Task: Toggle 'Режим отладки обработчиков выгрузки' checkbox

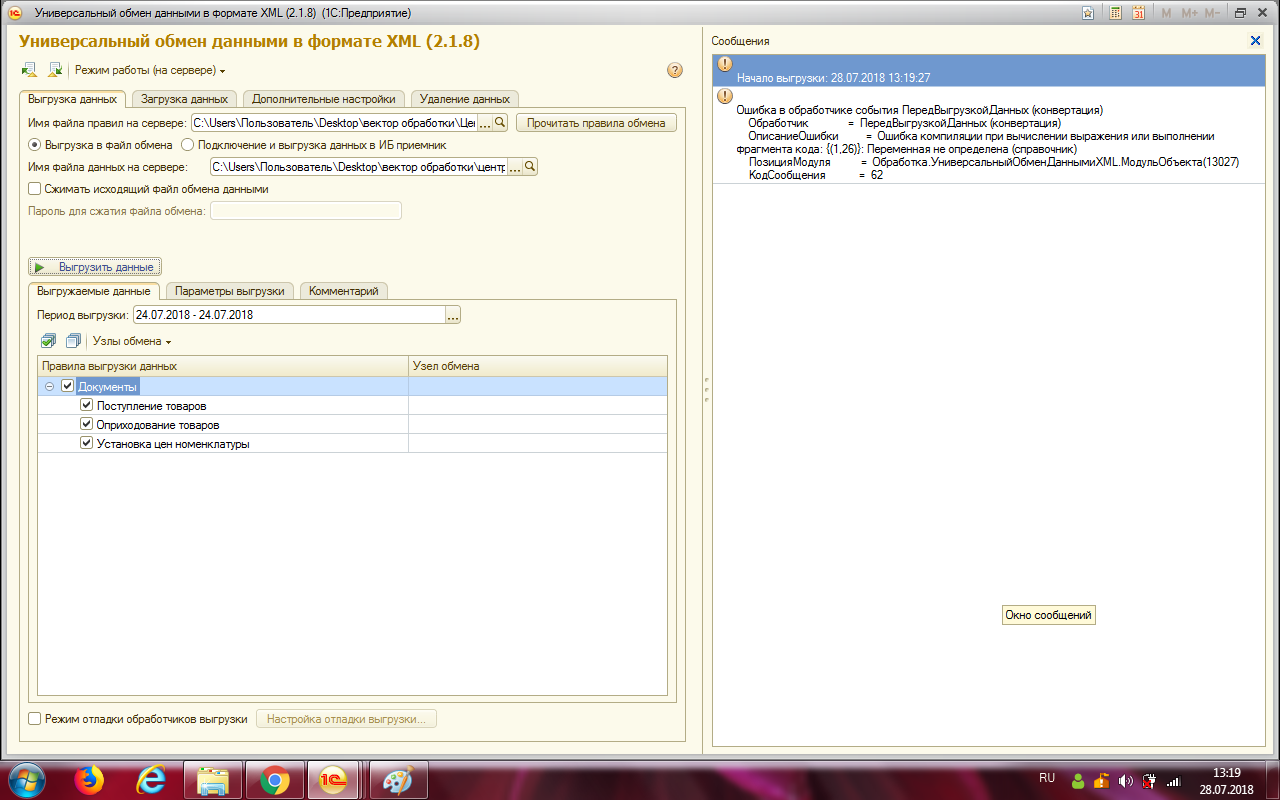Action: click(x=35, y=718)
